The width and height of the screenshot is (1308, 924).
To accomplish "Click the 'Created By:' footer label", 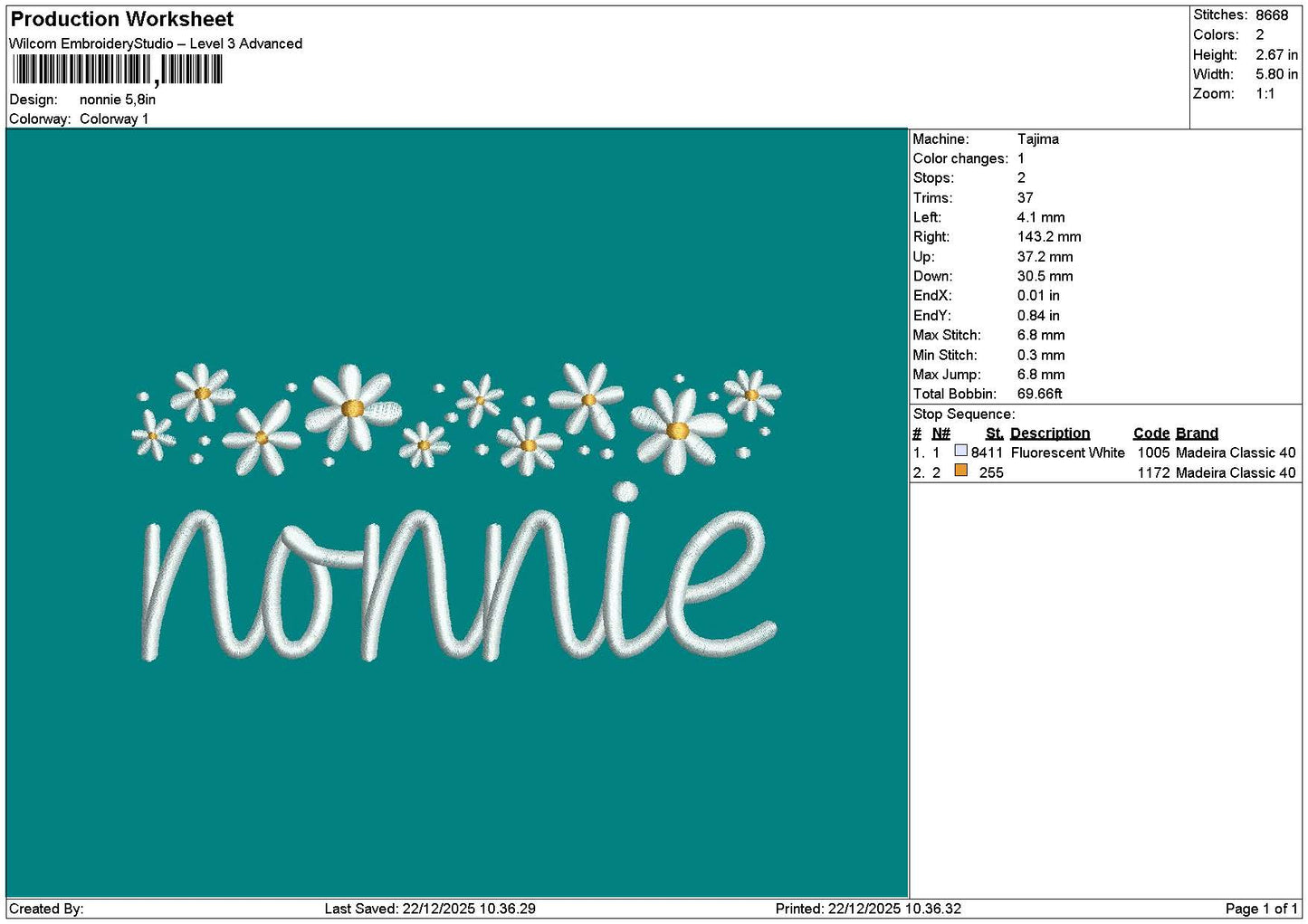I will coord(46,909).
